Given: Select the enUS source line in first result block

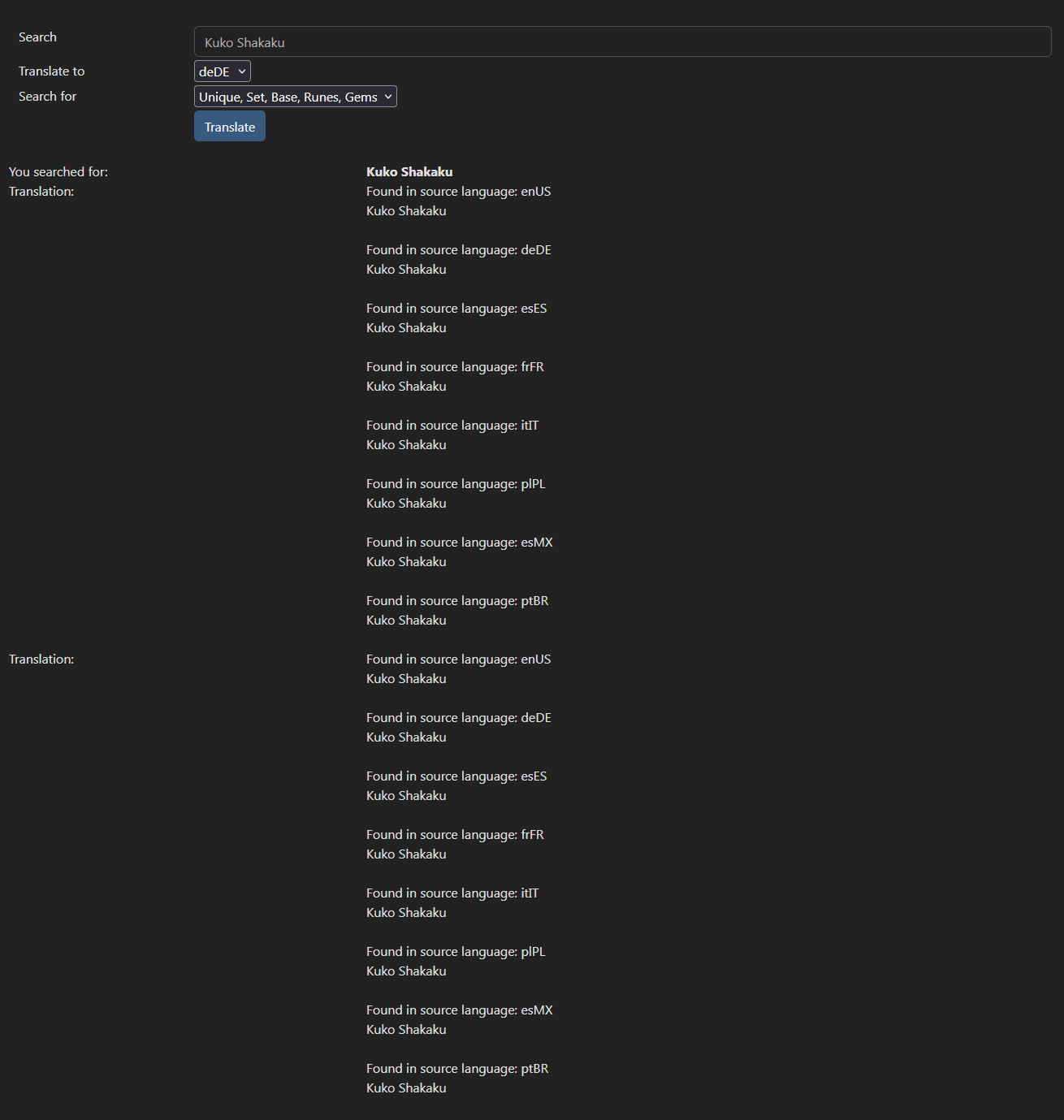Looking at the screenshot, I should [458, 192].
